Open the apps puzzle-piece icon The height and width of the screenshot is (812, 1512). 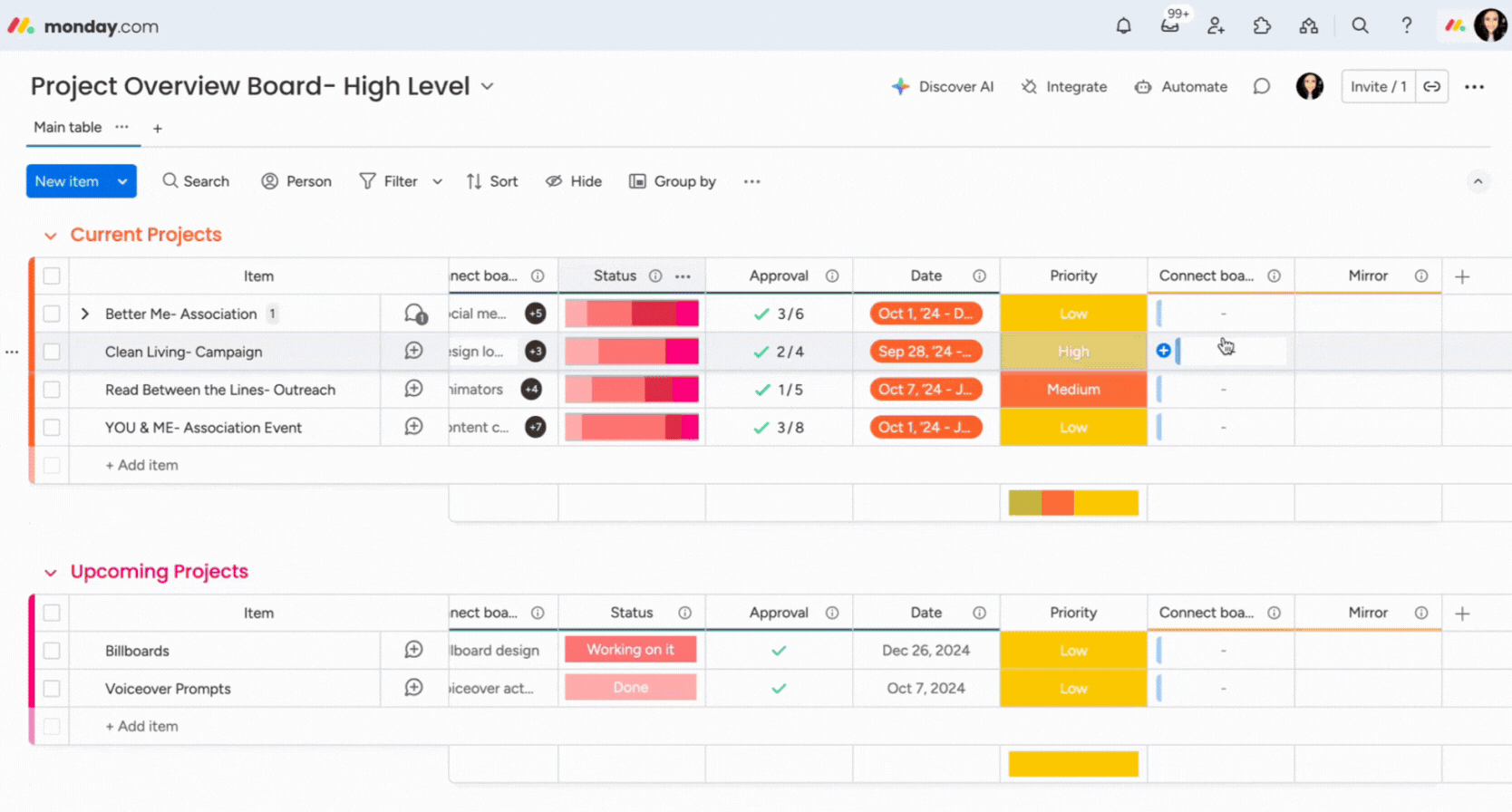(x=1262, y=26)
